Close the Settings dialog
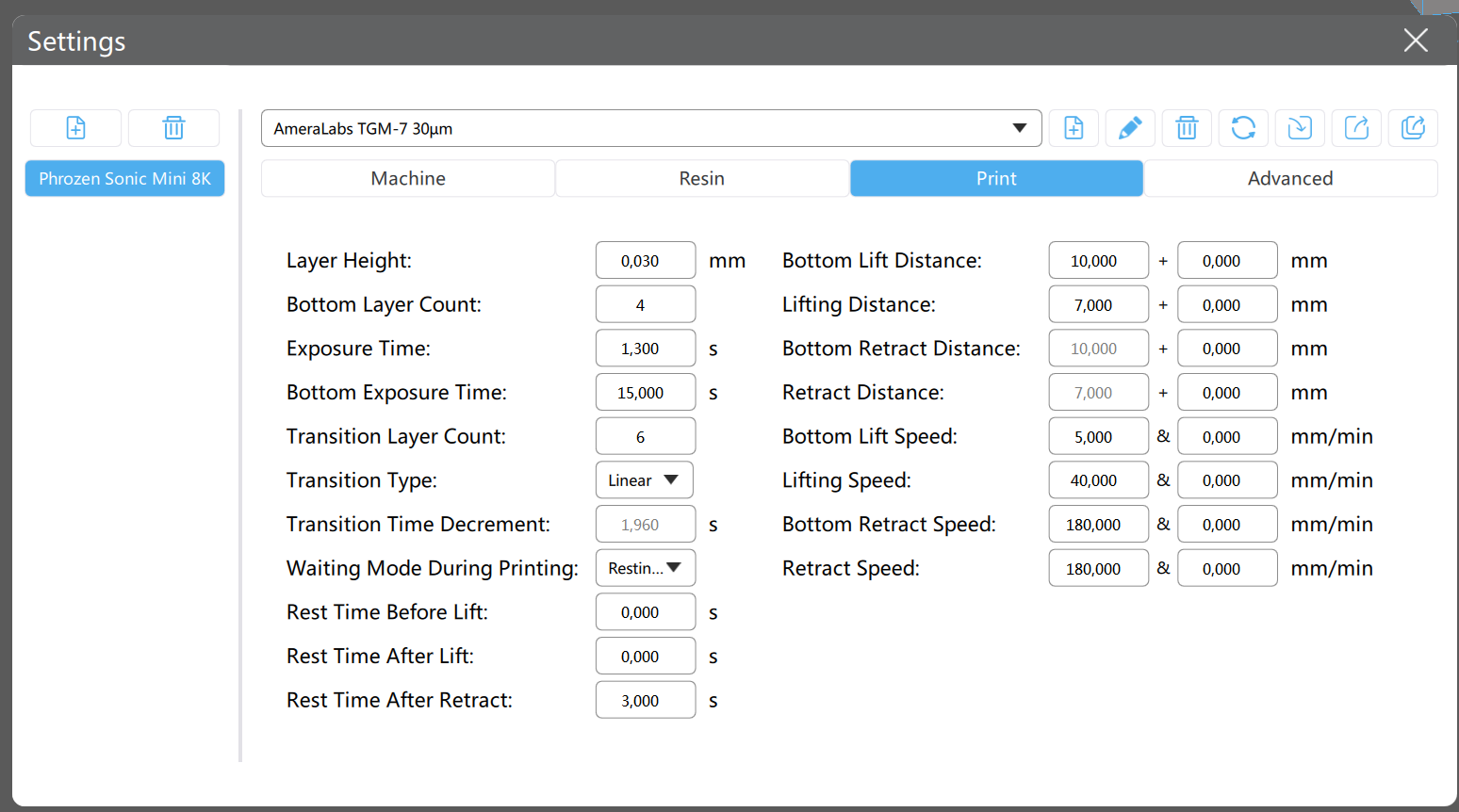Viewport: 1459px width, 812px height. [1415, 41]
